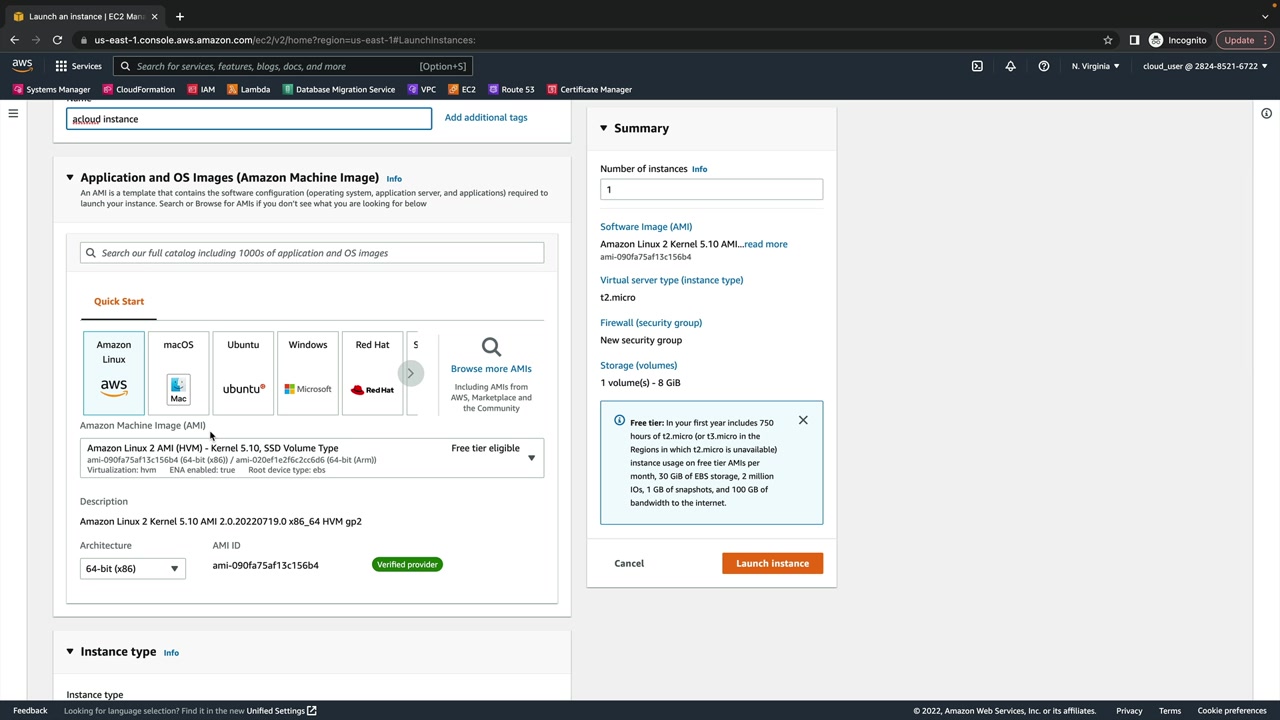Open Lambda service shortcut
This screenshot has height=720, width=1280.
[x=248, y=89]
